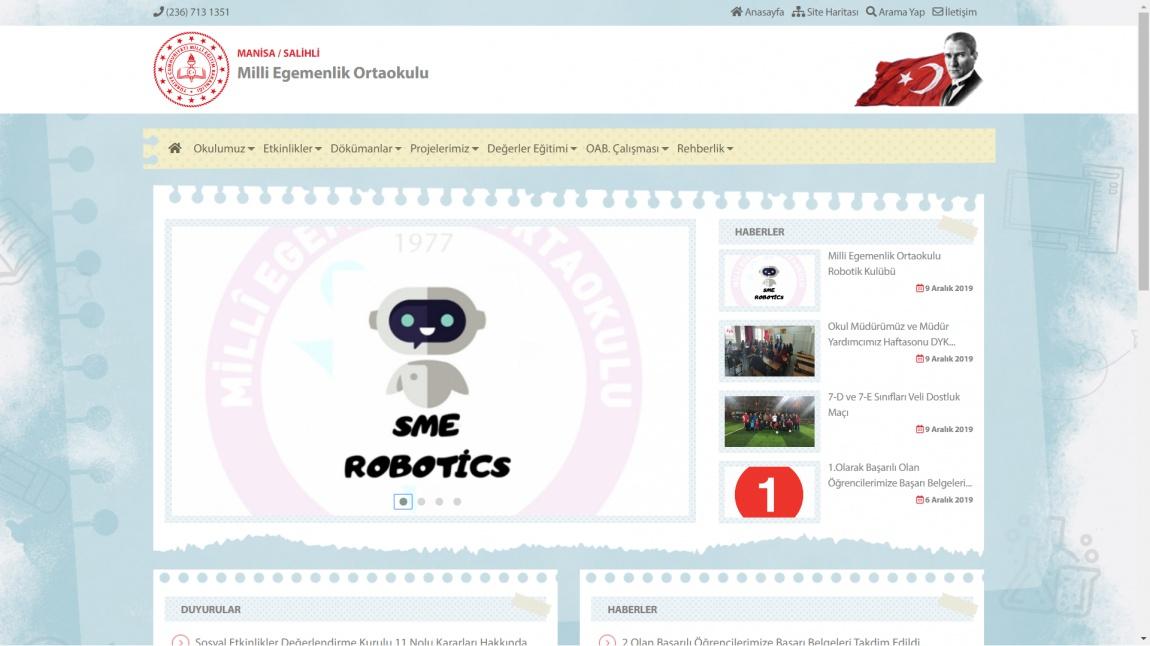Open 1.Olarak Başarılı Olan Öğrencilerimize news
This screenshot has height=646, width=1150.
pos(899,474)
